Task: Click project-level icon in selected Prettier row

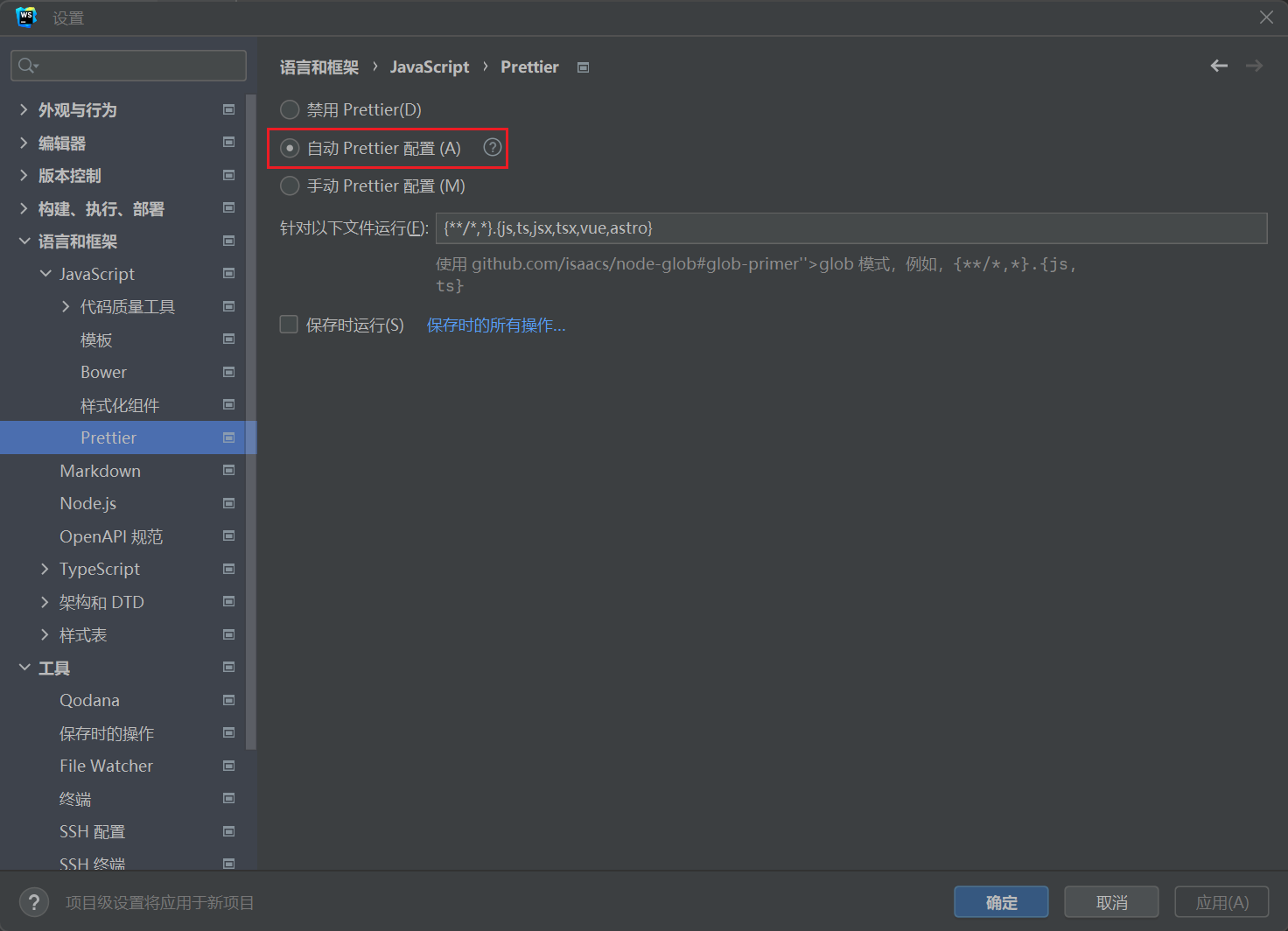Action: pyautogui.click(x=229, y=437)
